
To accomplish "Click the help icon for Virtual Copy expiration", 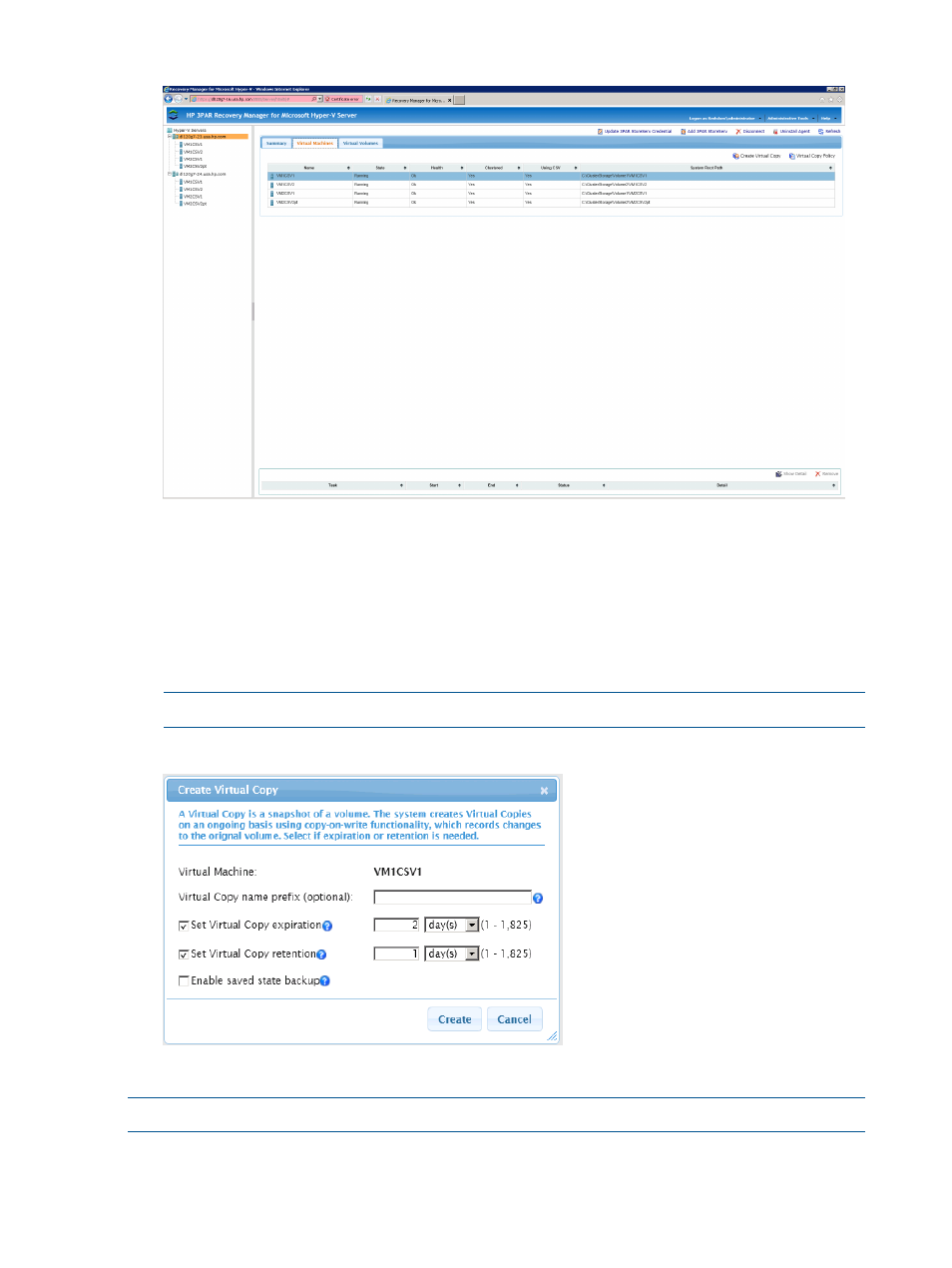I will [327, 927].
